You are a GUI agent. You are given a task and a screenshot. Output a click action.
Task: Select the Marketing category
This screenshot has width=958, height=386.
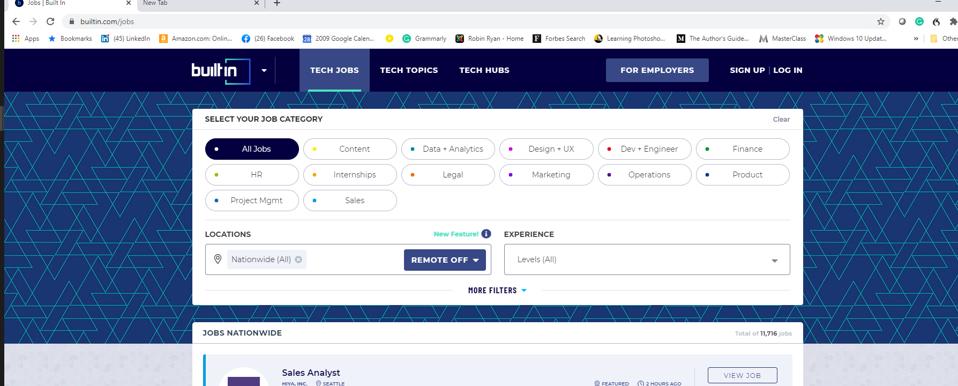(x=546, y=175)
